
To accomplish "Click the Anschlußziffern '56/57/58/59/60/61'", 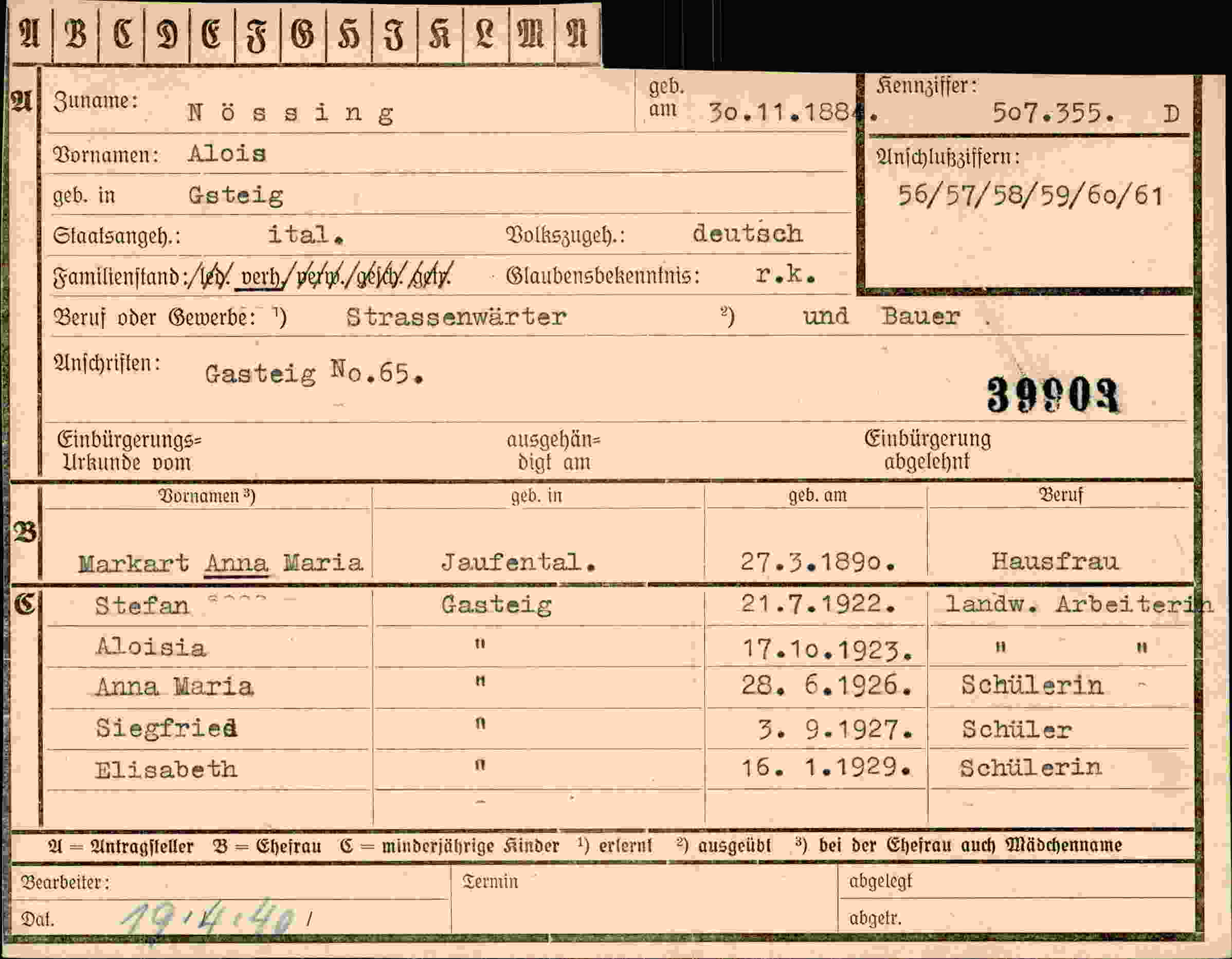I will coord(1030,196).
